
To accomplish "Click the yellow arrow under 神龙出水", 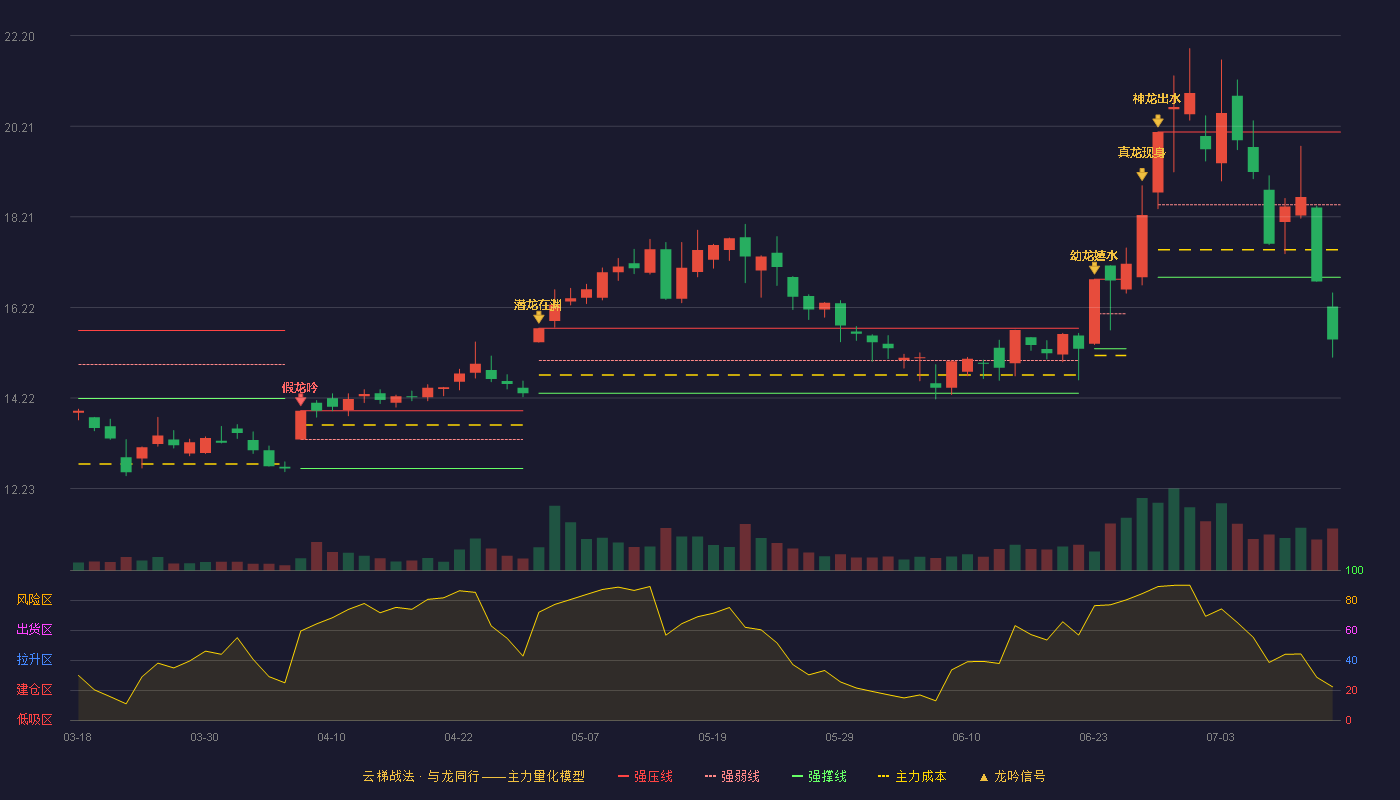I will [1158, 121].
